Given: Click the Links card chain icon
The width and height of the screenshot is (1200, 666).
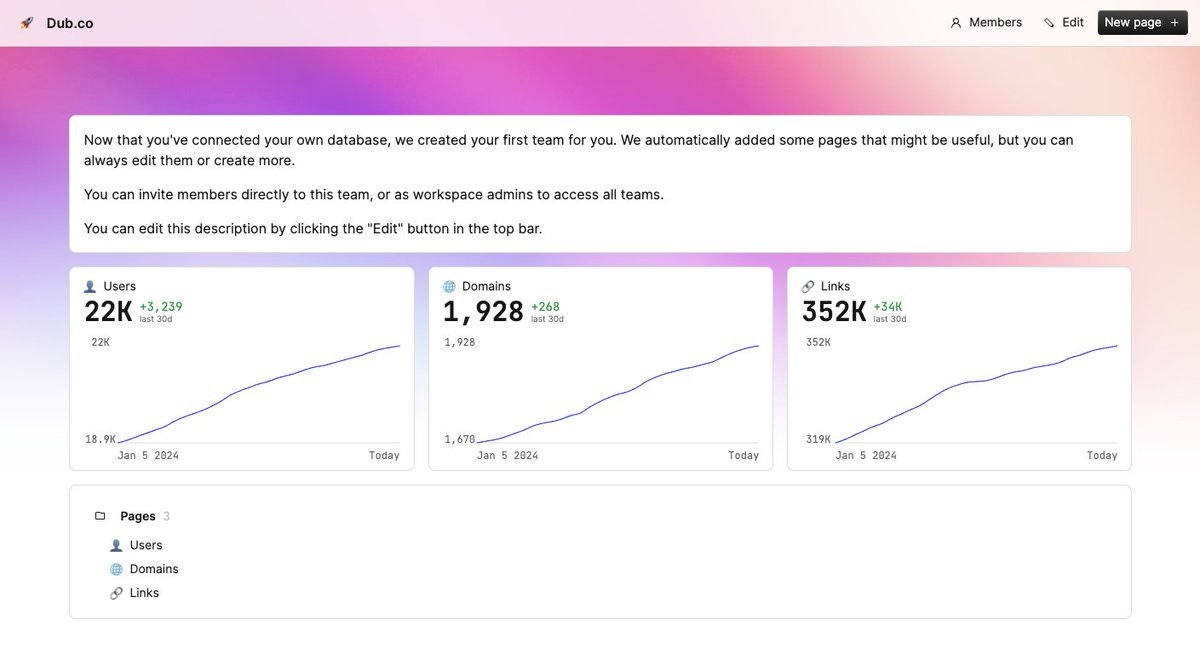Looking at the screenshot, I should [x=808, y=287].
